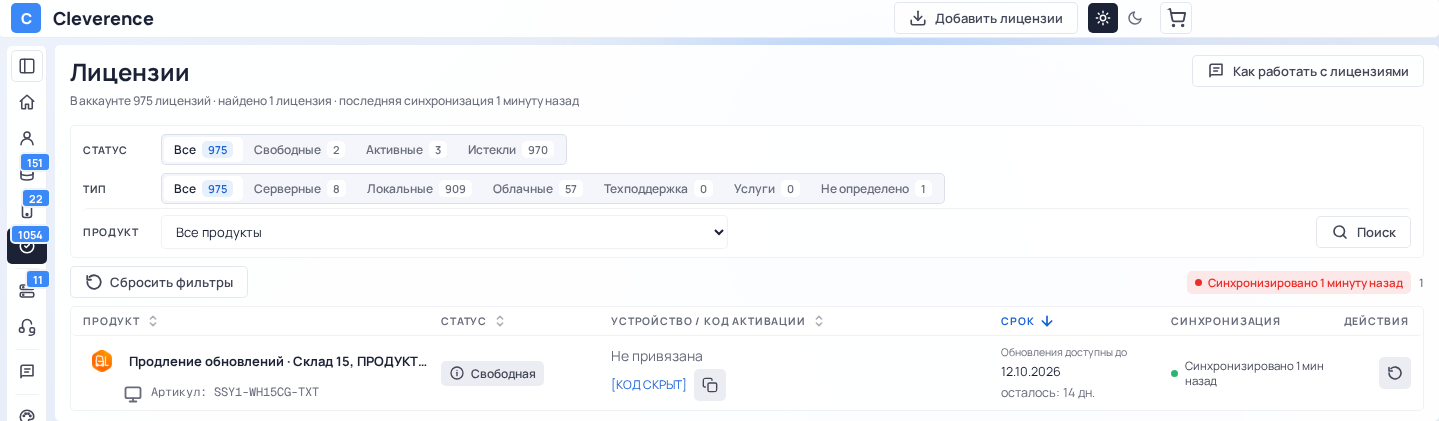Filter status by Все 975
Screen dimensions: 1439x421
pyautogui.click(x=203, y=150)
